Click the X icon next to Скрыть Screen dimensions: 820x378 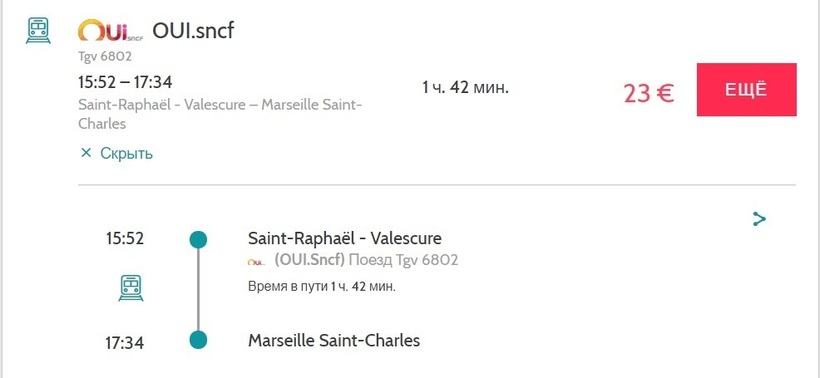[x=86, y=153]
